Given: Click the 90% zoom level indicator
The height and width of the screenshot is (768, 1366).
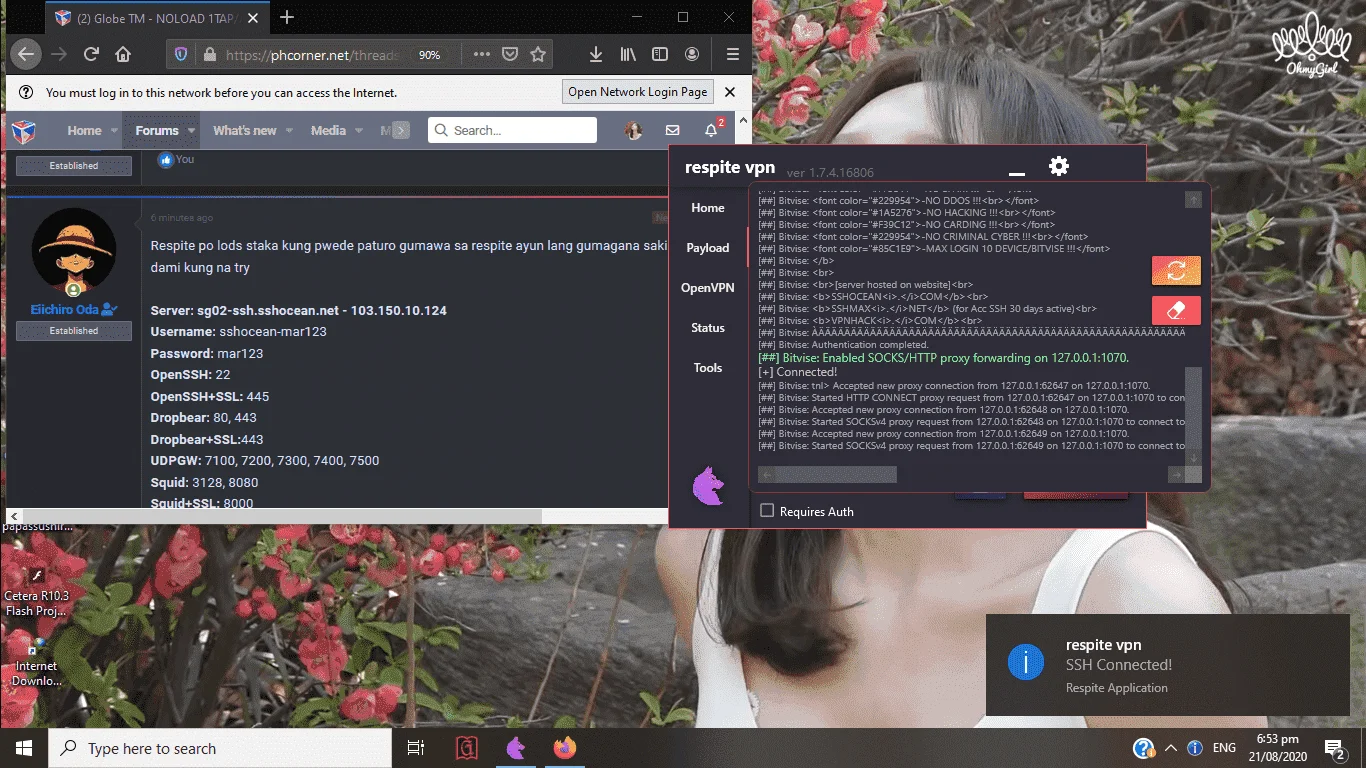Looking at the screenshot, I should 430,55.
